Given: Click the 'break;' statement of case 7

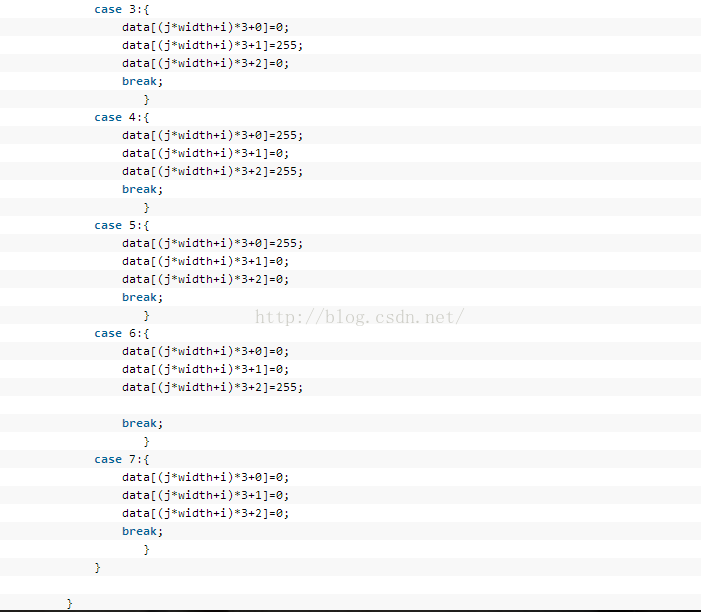Looking at the screenshot, I should click(x=143, y=532).
